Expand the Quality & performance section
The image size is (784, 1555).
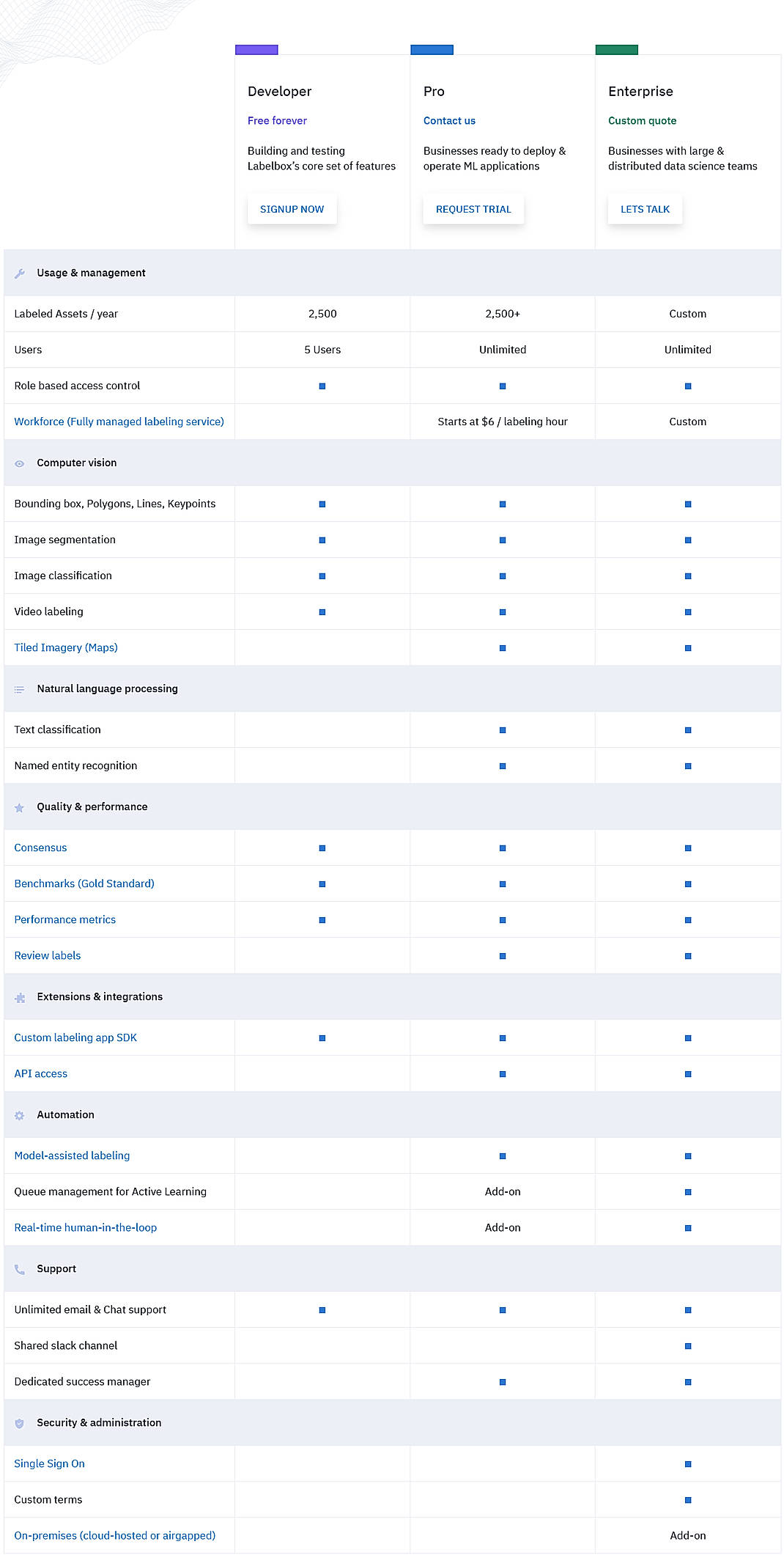(x=92, y=806)
